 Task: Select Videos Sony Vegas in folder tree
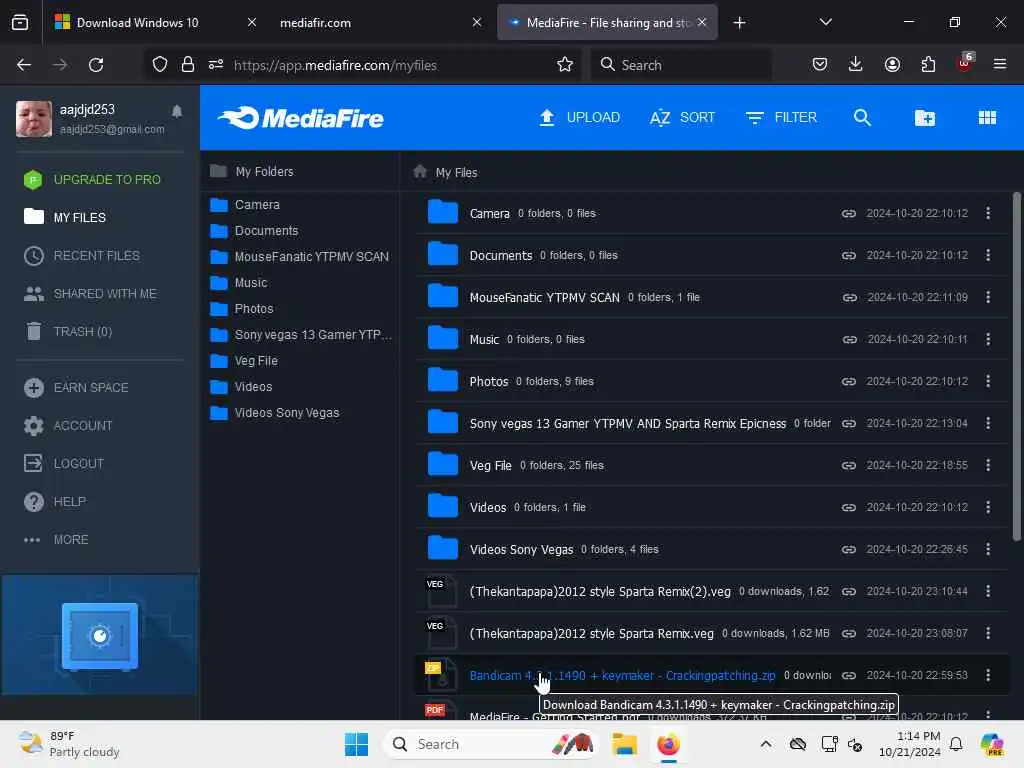(275, 413)
